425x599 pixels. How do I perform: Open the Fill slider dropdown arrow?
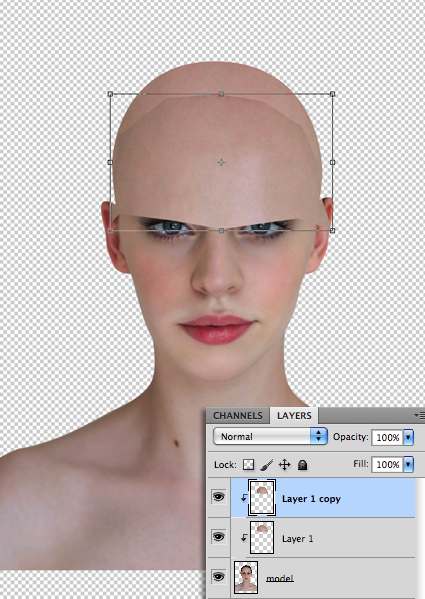(x=409, y=464)
